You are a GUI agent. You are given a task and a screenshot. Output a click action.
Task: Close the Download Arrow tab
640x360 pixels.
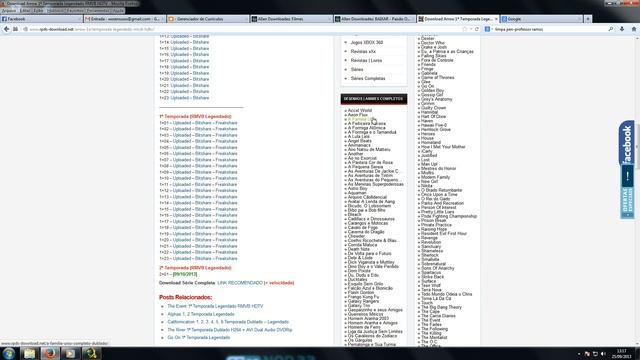(496, 19)
